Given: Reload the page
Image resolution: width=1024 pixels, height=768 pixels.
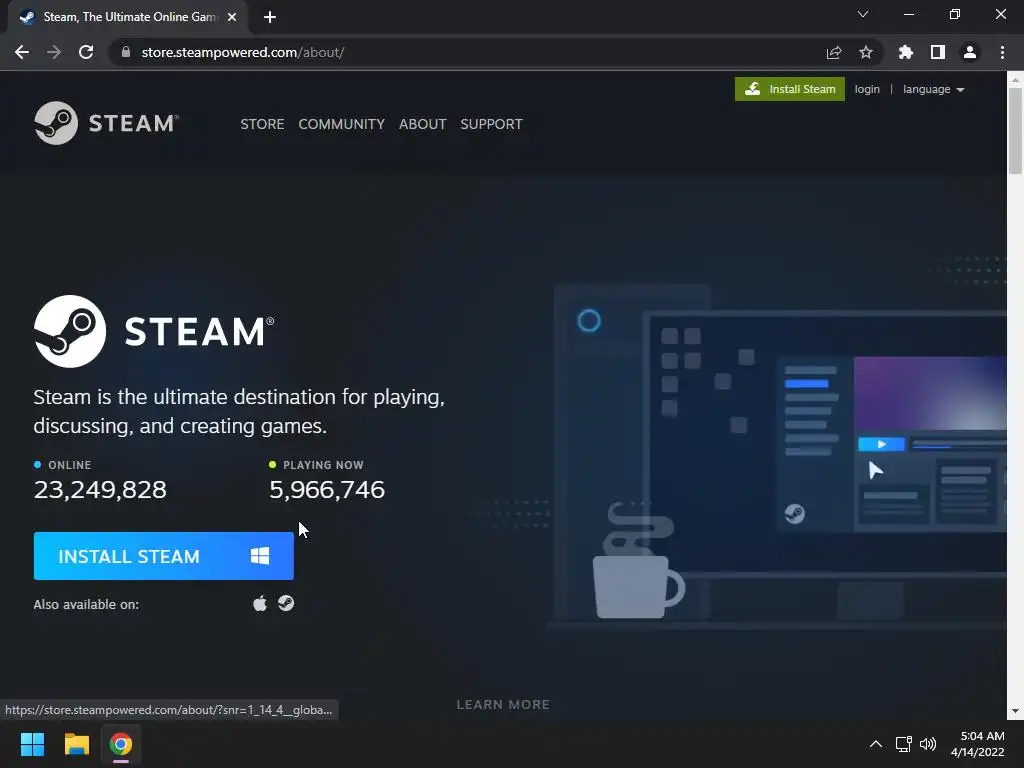Looking at the screenshot, I should 86,52.
